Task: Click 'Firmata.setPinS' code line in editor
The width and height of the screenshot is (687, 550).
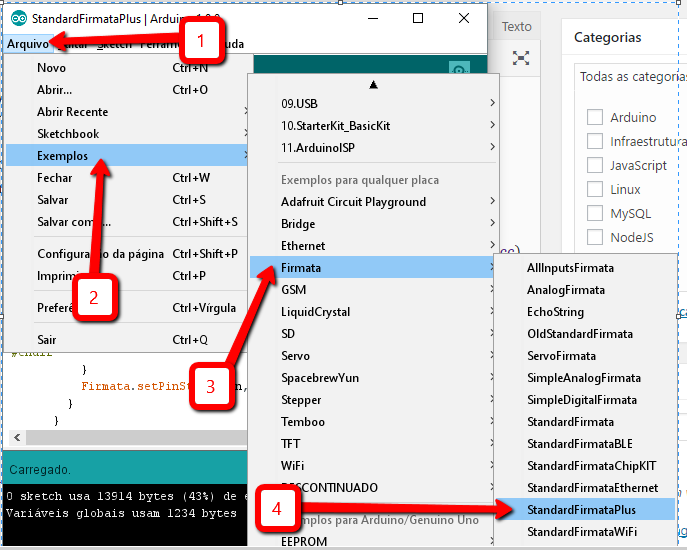Action: coord(136,386)
